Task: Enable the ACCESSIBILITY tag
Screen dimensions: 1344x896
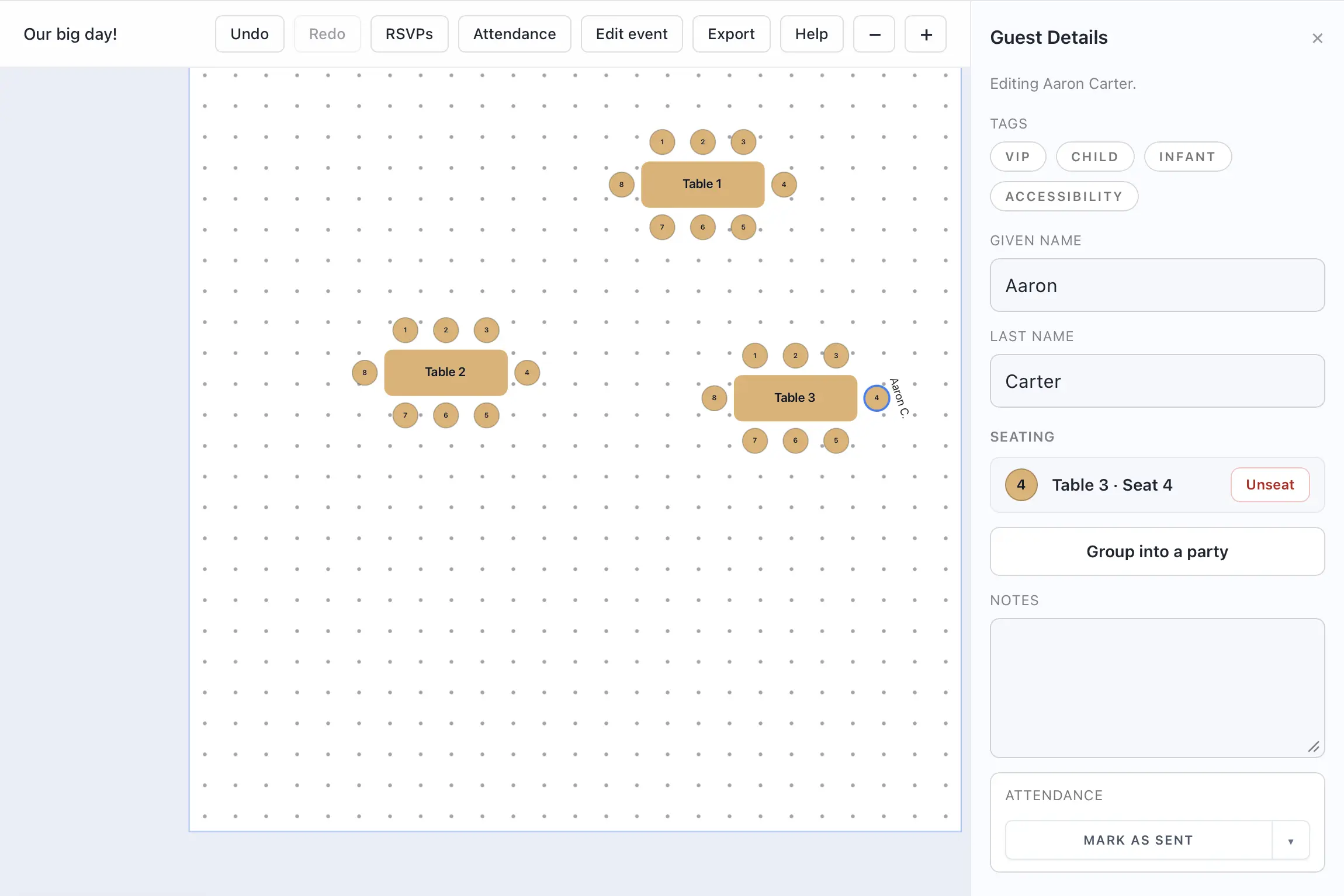Action: [1064, 196]
